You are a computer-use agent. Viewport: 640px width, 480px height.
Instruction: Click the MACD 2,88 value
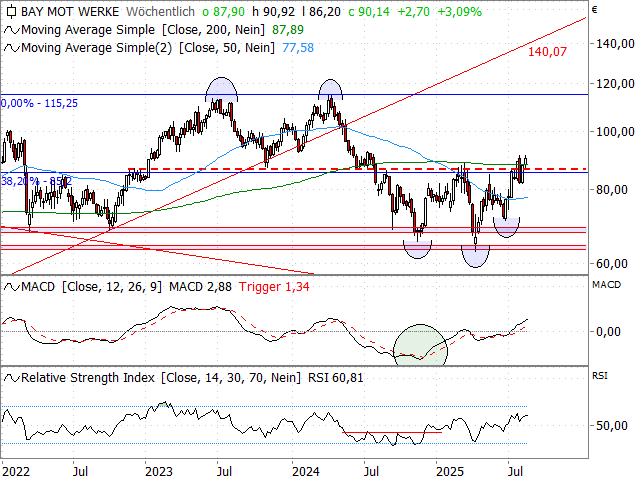[x=200, y=287]
